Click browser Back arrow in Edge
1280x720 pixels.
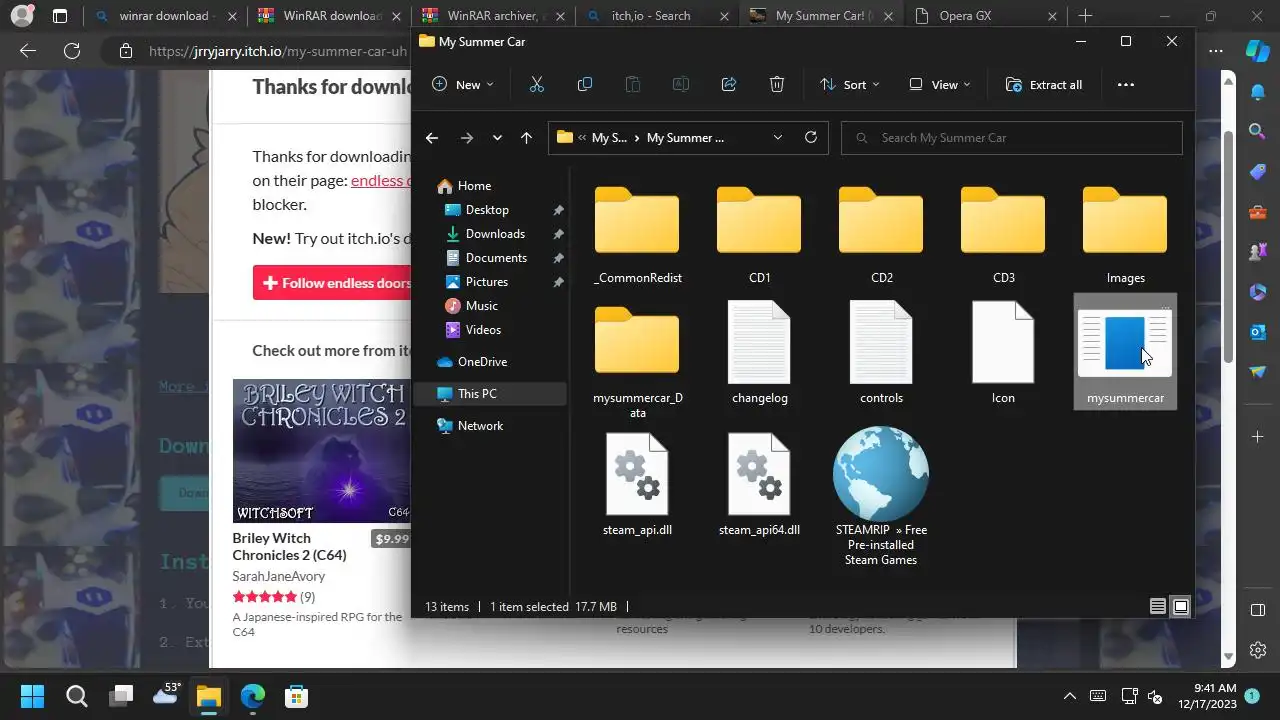point(28,51)
